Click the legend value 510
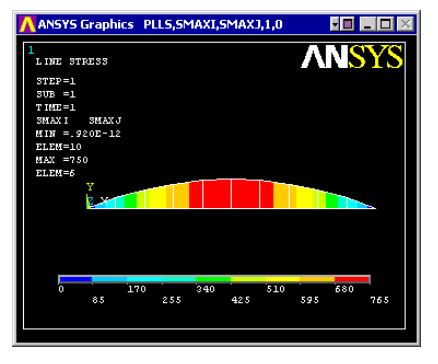438x364 pixels. (x=275, y=289)
